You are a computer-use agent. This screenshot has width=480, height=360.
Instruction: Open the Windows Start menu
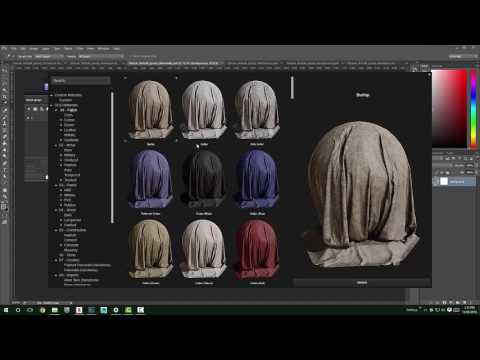pyautogui.click(x=6, y=310)
